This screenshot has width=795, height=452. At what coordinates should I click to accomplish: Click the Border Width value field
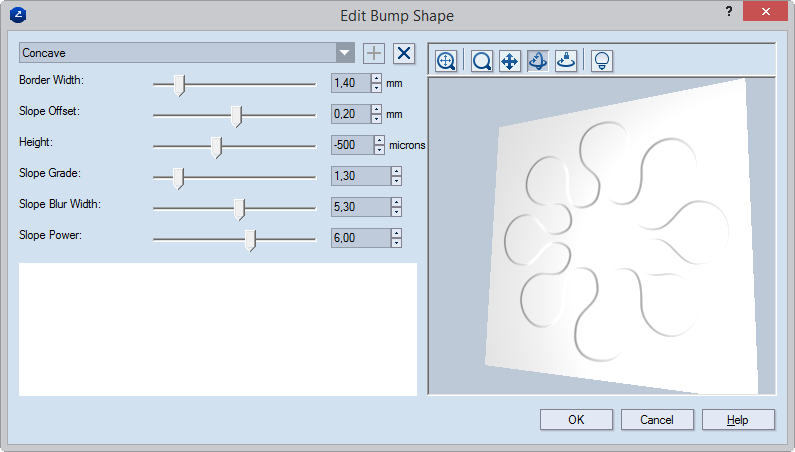pyautogui.click(x=351, y=83)
